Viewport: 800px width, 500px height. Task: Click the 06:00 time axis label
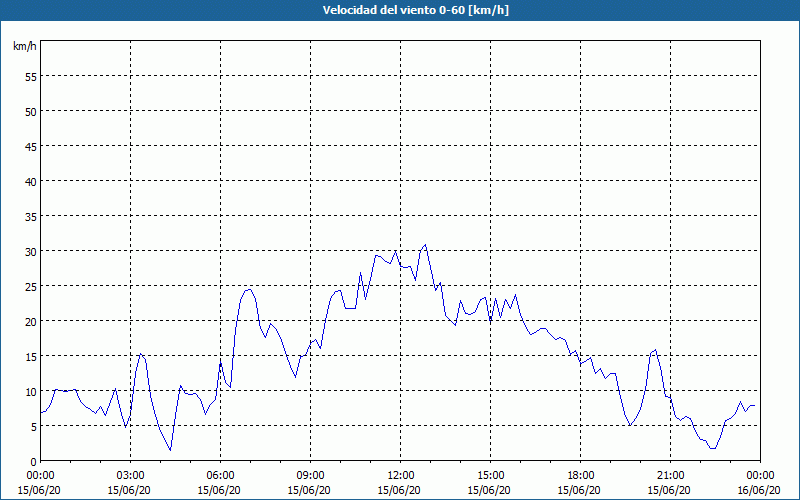[x=220, y=476]
